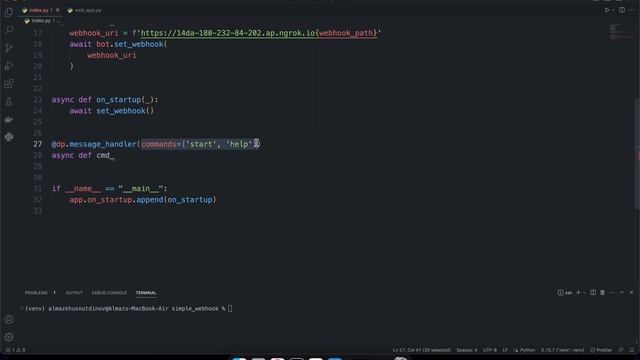Open the Accounts menu icon
Image resolution: width=640 pixels, height=360 pixels.
[x=9, y=320]
